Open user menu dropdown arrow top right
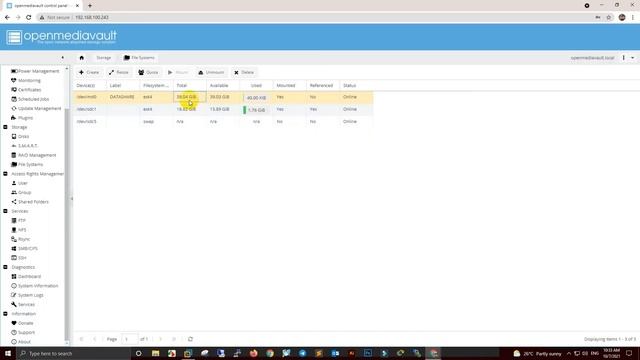 point(633,58)
